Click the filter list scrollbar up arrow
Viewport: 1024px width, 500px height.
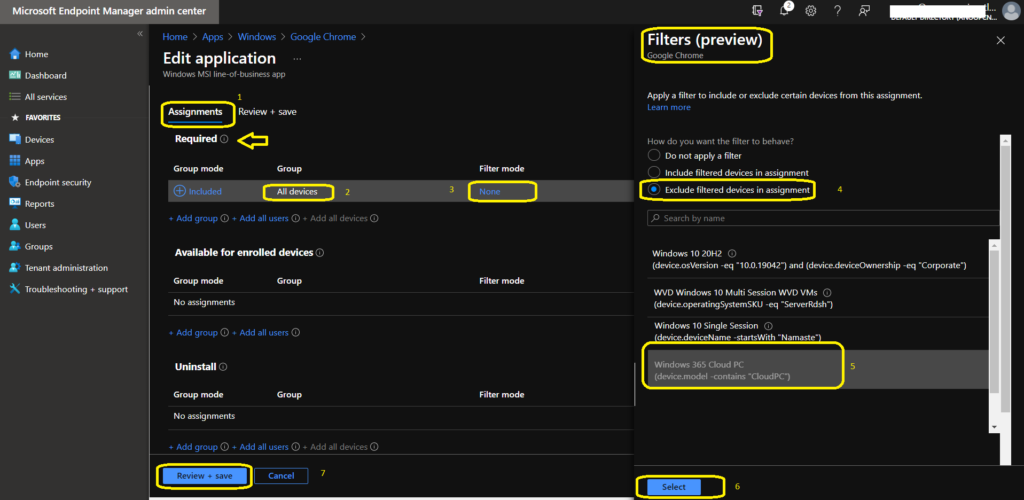click(995, 245)
